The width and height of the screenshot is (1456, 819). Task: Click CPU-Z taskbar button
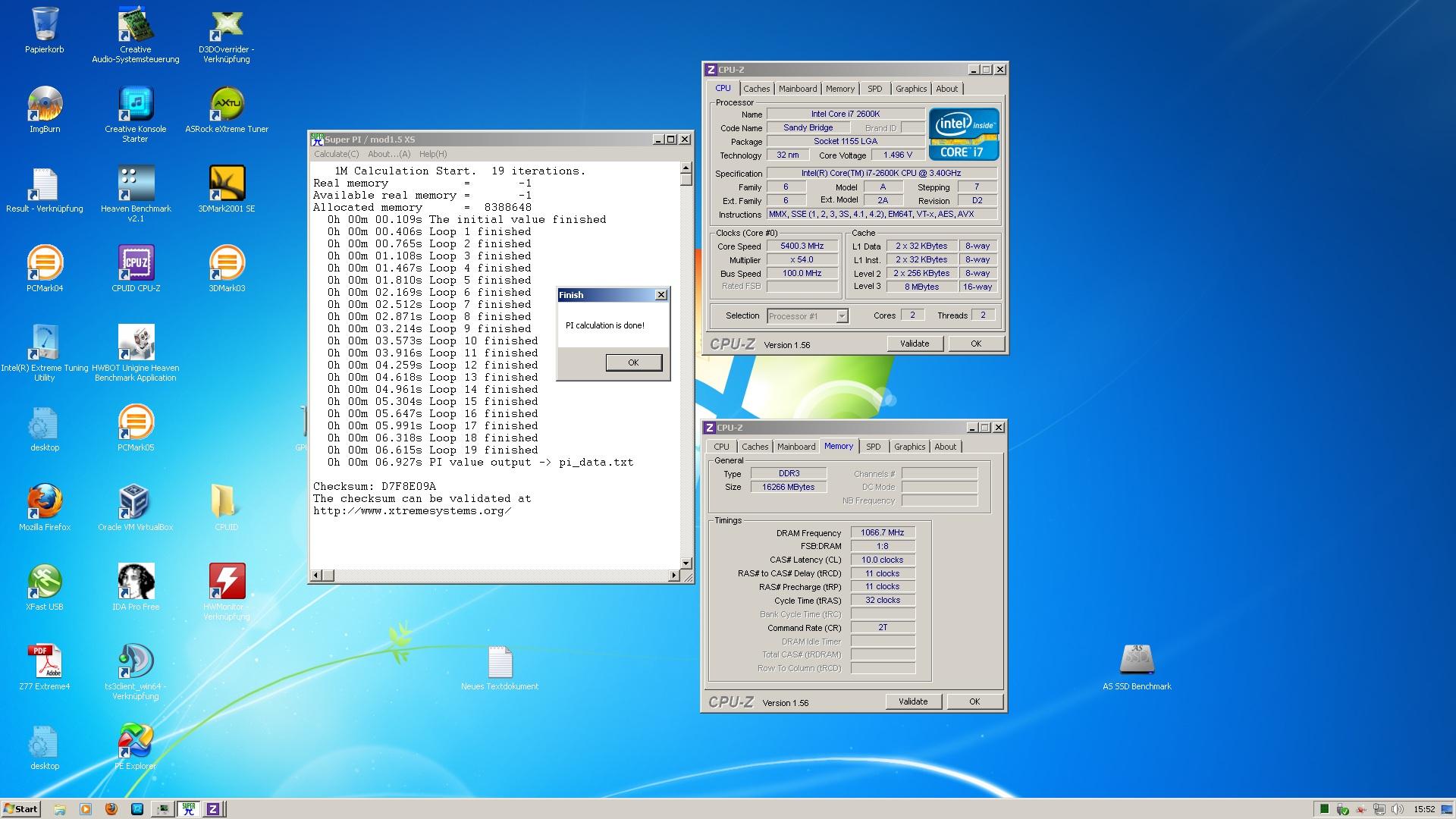click(213, 809)
